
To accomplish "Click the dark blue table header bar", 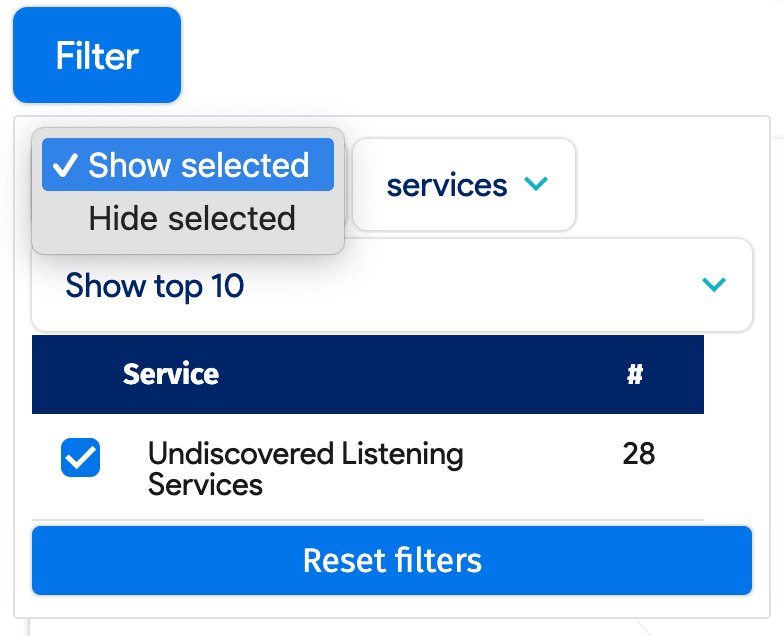I will (x=400, y=375).
